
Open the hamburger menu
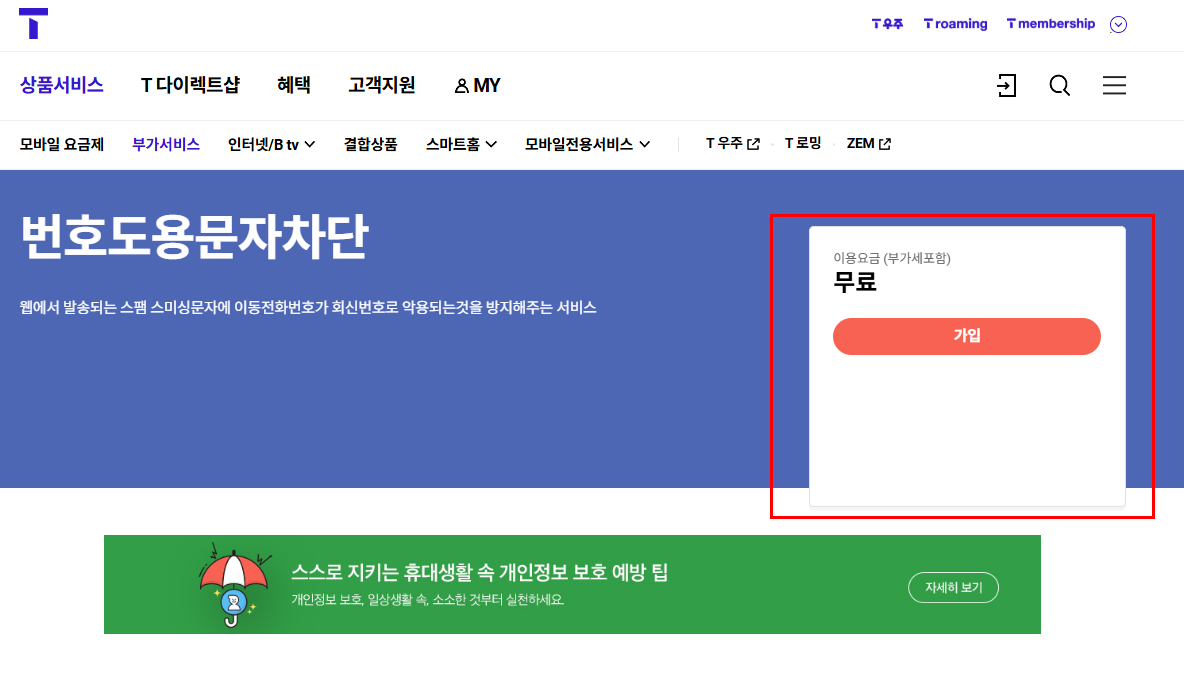1114,86
